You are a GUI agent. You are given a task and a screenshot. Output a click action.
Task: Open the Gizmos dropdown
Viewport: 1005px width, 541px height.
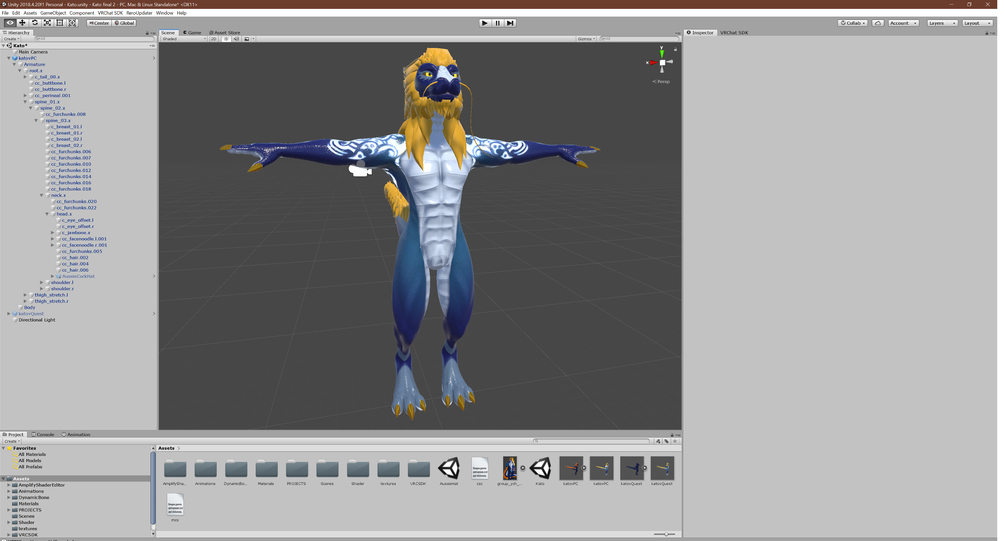pyautogui.click(x=586, y=38)
